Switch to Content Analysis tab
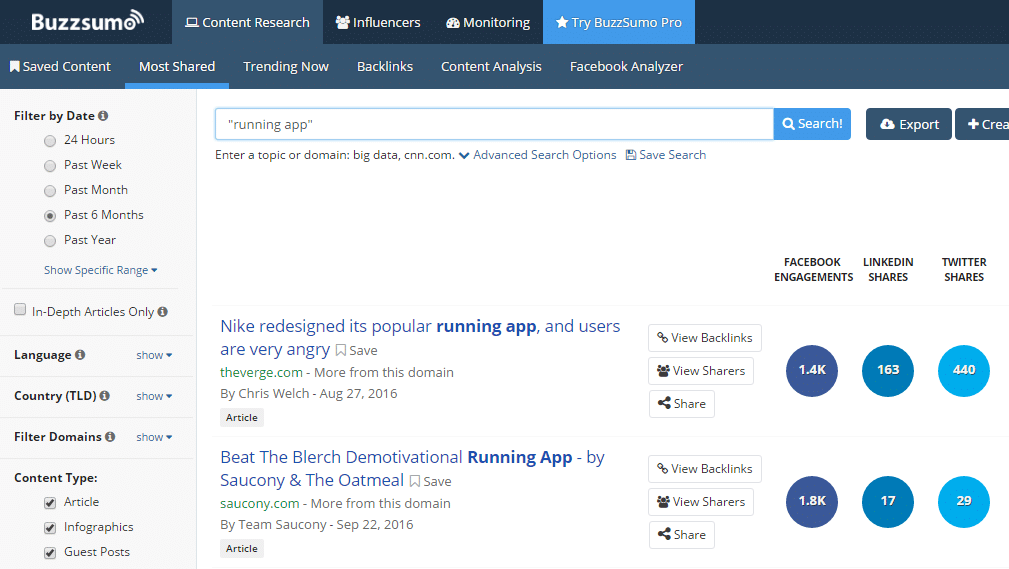The width and height of the screenshot is (1009, 569). [491, 66]
